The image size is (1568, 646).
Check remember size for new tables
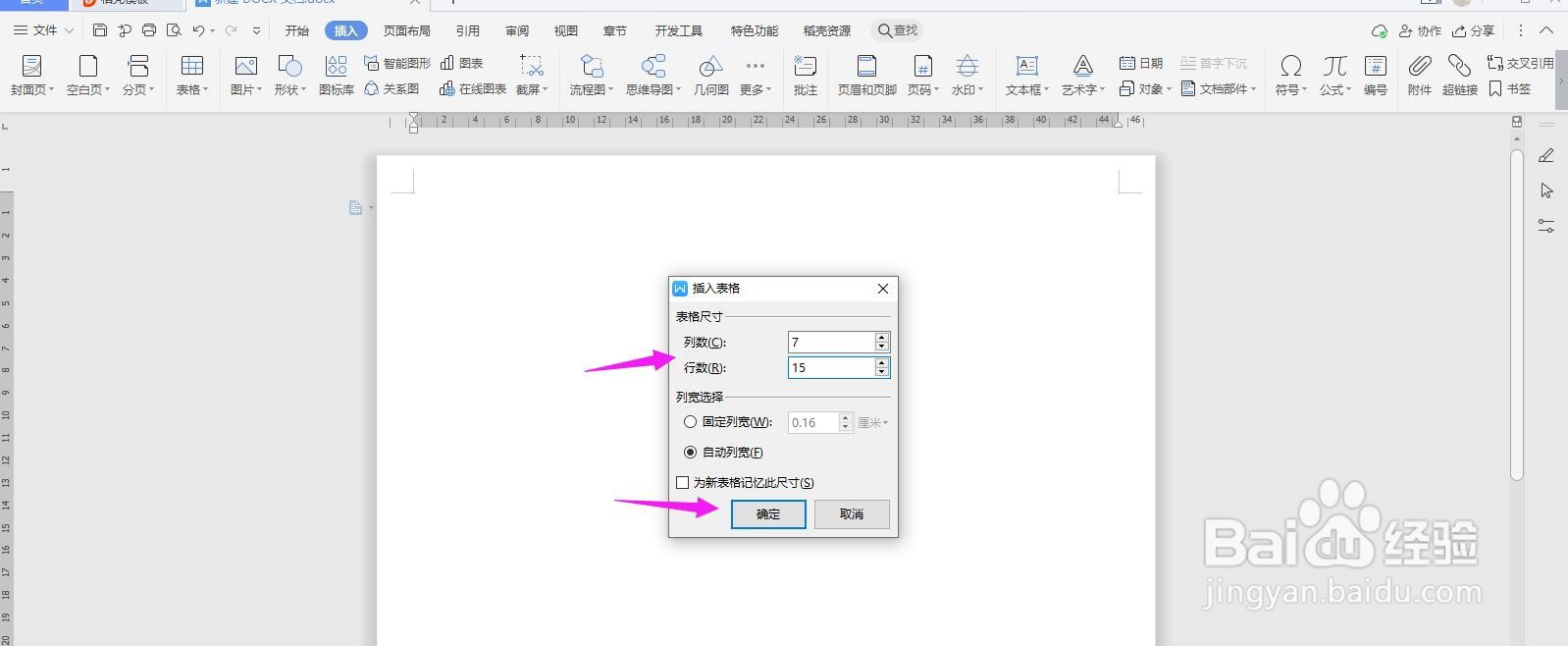pyautogui.click(x=683, y=483)
